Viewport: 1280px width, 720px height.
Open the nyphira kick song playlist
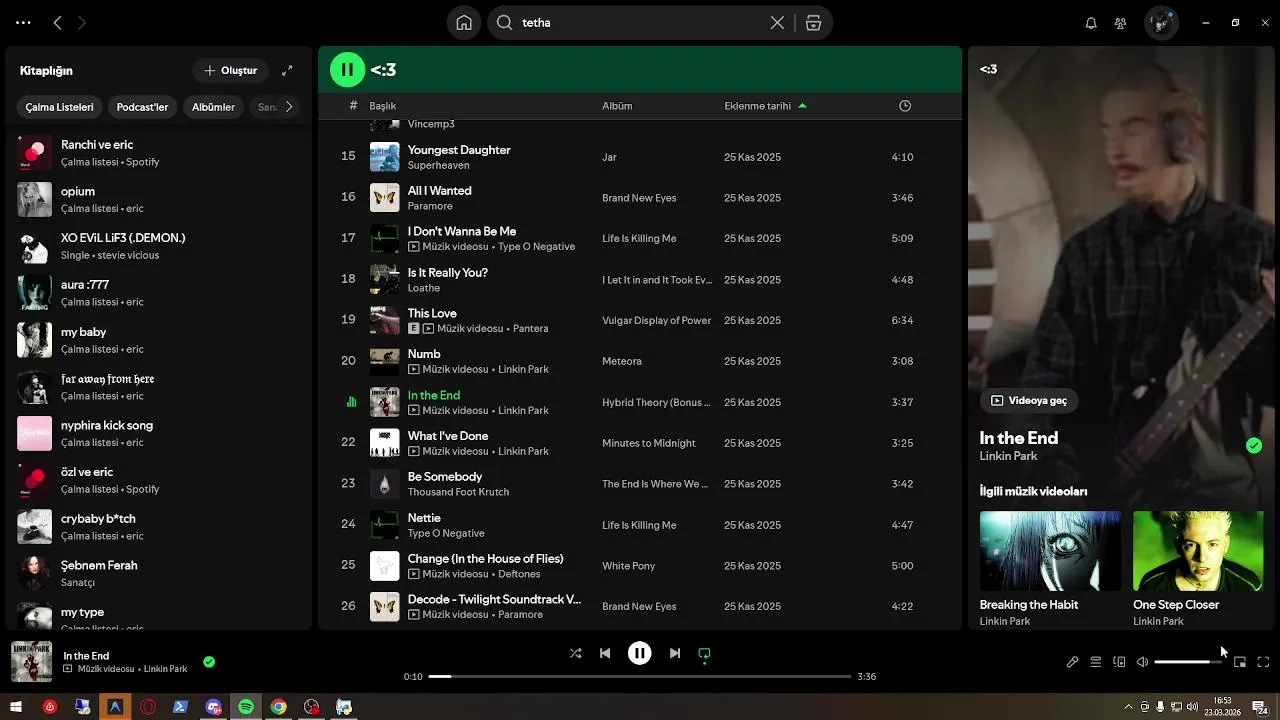point(160,433)
